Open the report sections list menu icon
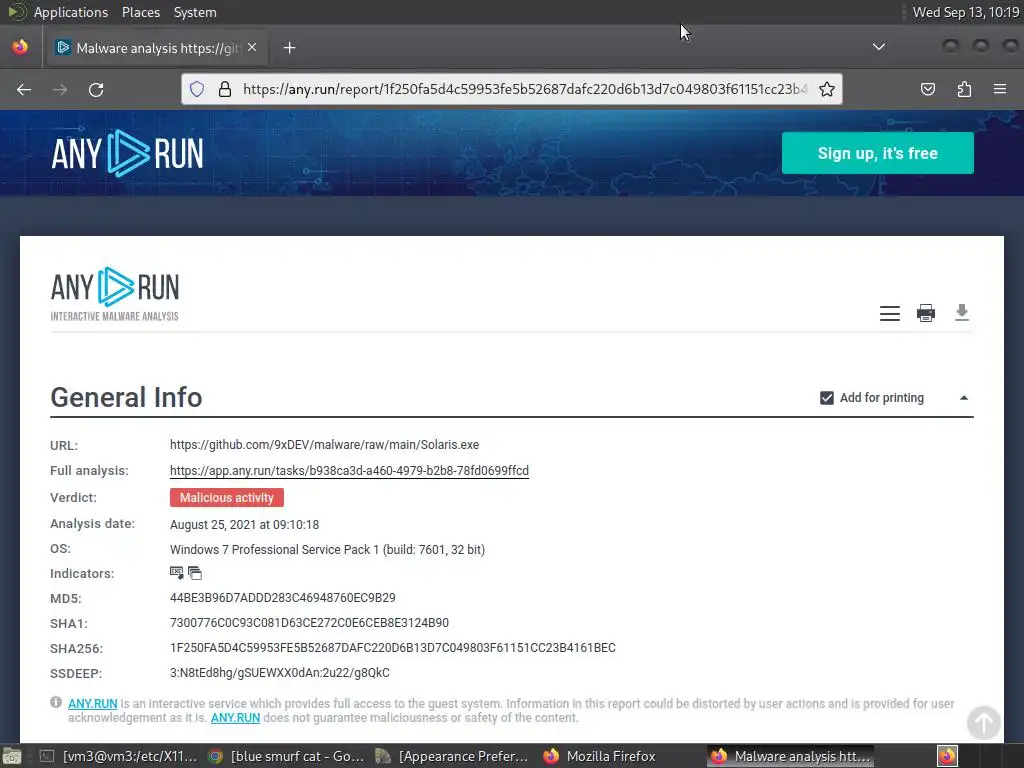 point(889,313)
